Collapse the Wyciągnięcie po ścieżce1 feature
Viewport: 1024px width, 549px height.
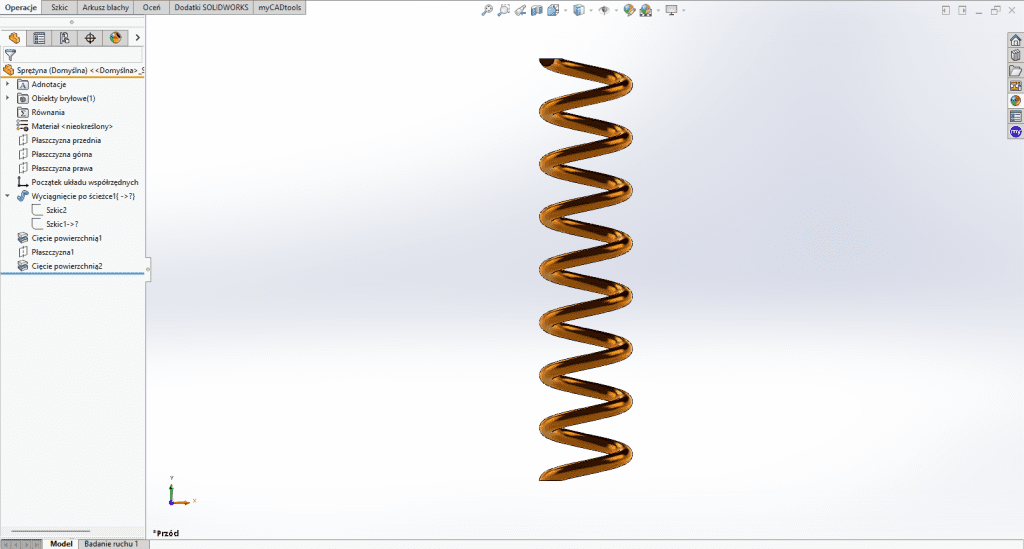(8, 196)
